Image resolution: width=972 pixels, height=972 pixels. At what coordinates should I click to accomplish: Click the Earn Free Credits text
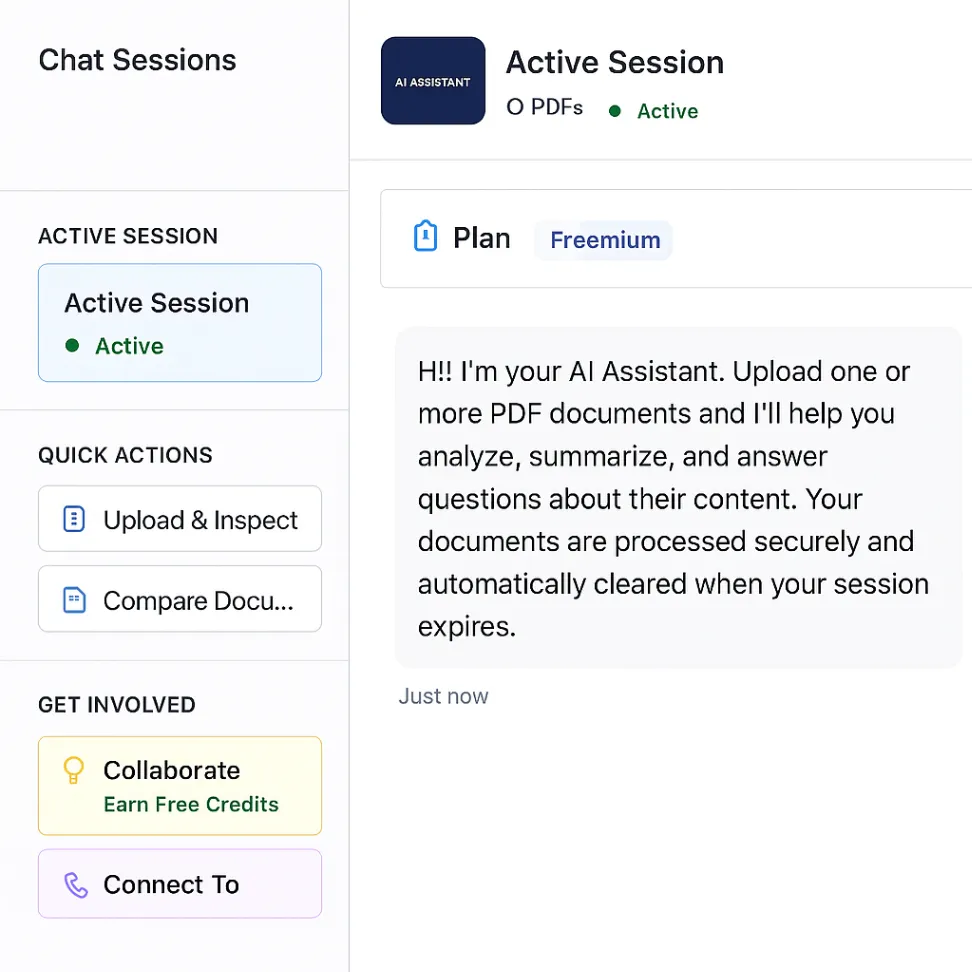point(191,805)
